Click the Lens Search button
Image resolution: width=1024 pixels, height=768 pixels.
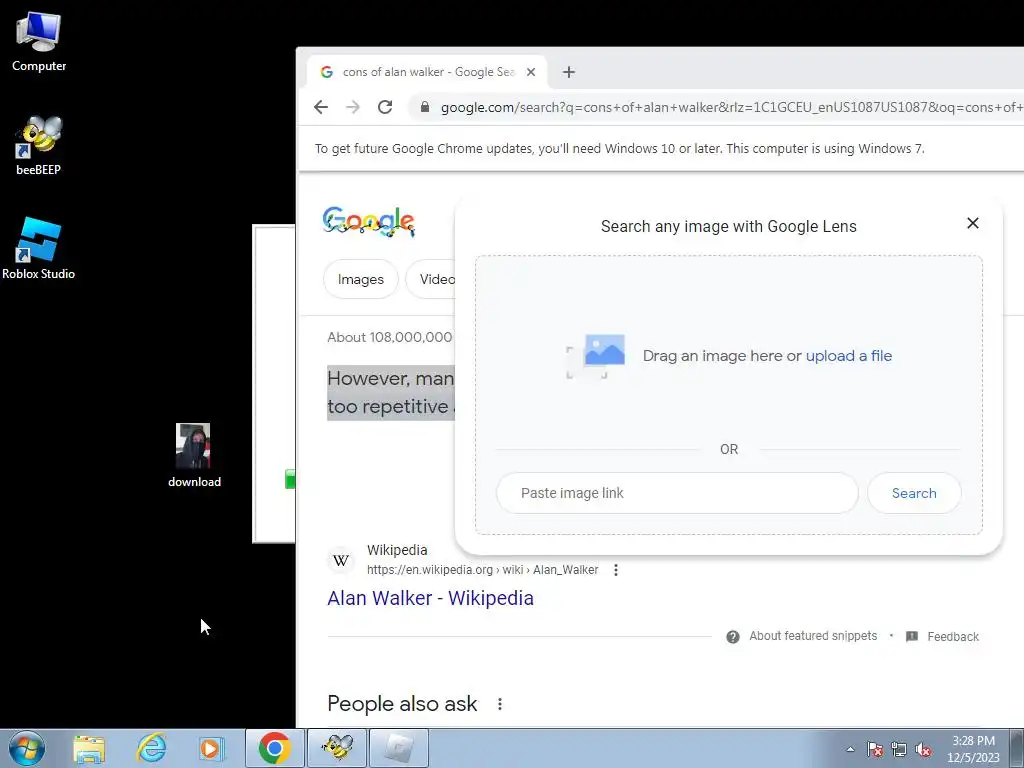click(x=914, y=493)
